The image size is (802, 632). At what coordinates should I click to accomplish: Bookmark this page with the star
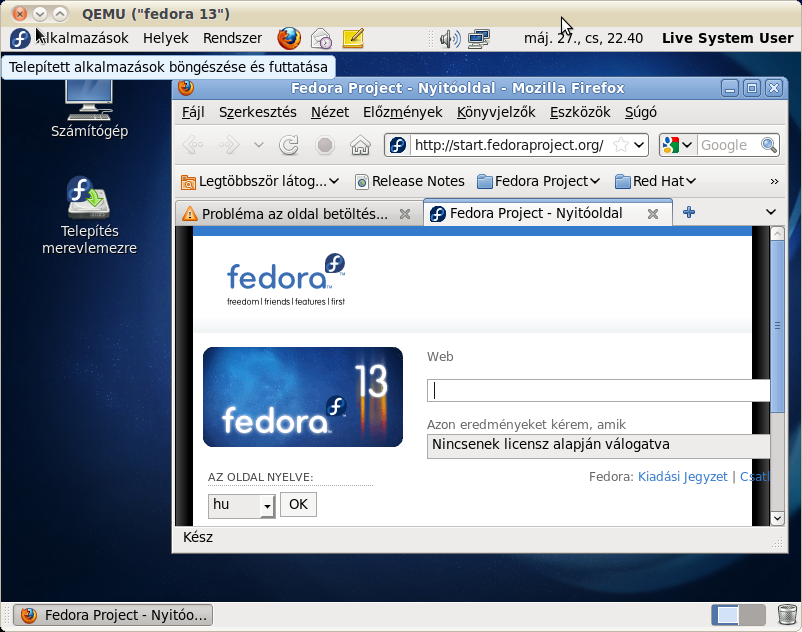[x=620, y=145]
